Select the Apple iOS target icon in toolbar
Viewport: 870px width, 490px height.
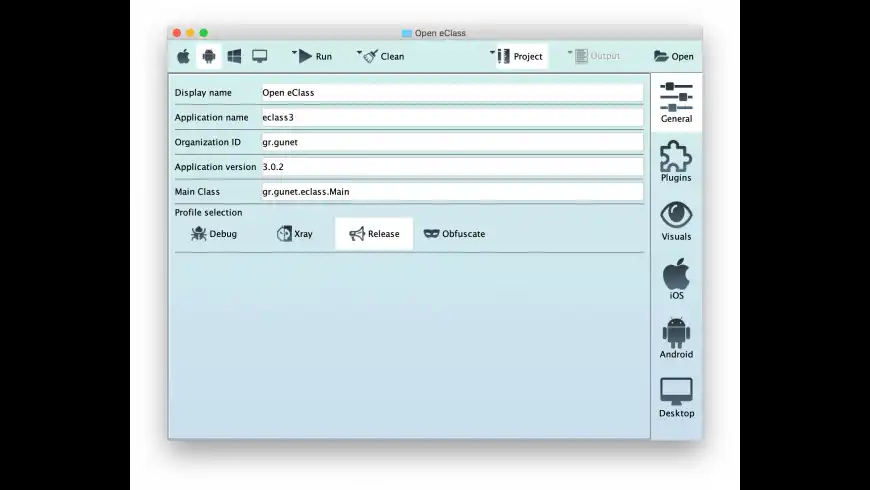pos(183,56)
